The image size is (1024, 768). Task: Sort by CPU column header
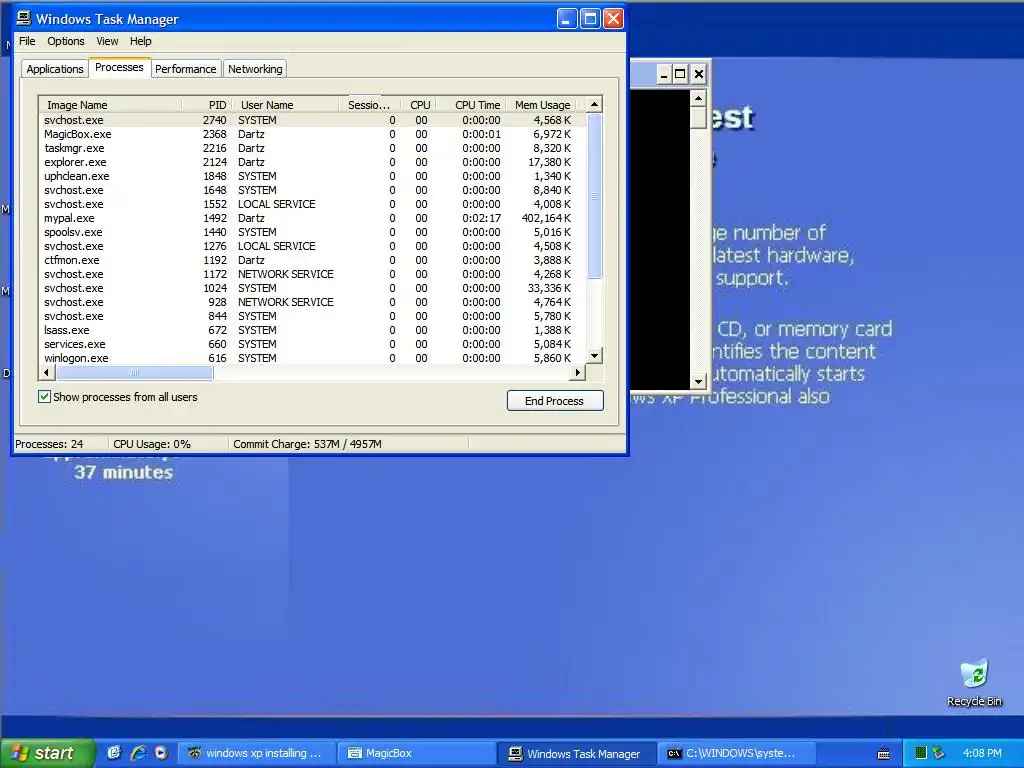click(417, 104)
